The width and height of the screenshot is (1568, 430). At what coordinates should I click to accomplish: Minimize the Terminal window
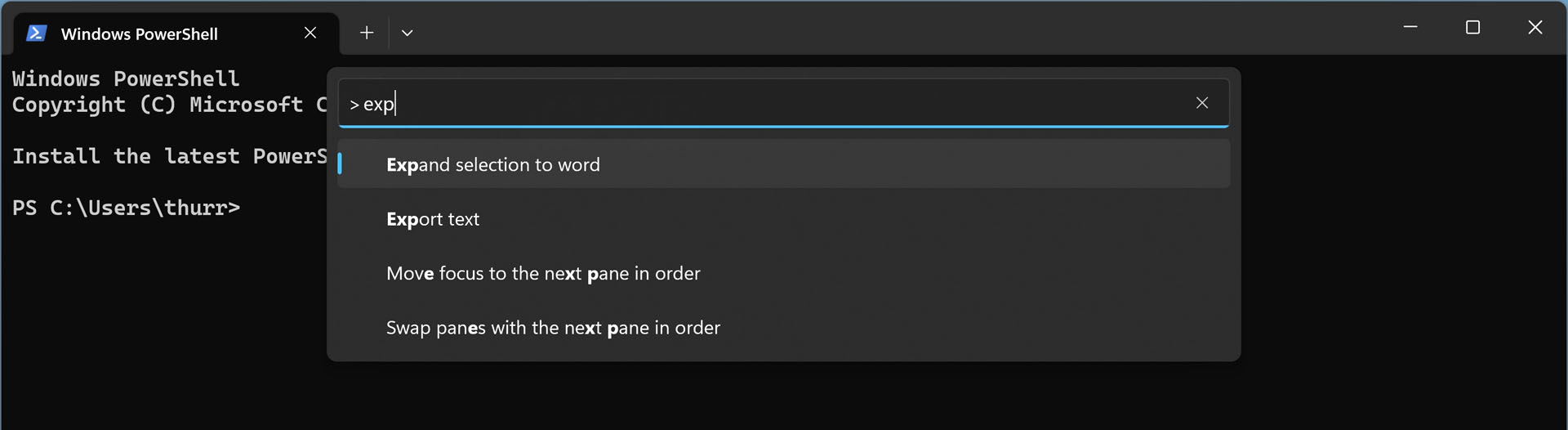click(1410, 27)
